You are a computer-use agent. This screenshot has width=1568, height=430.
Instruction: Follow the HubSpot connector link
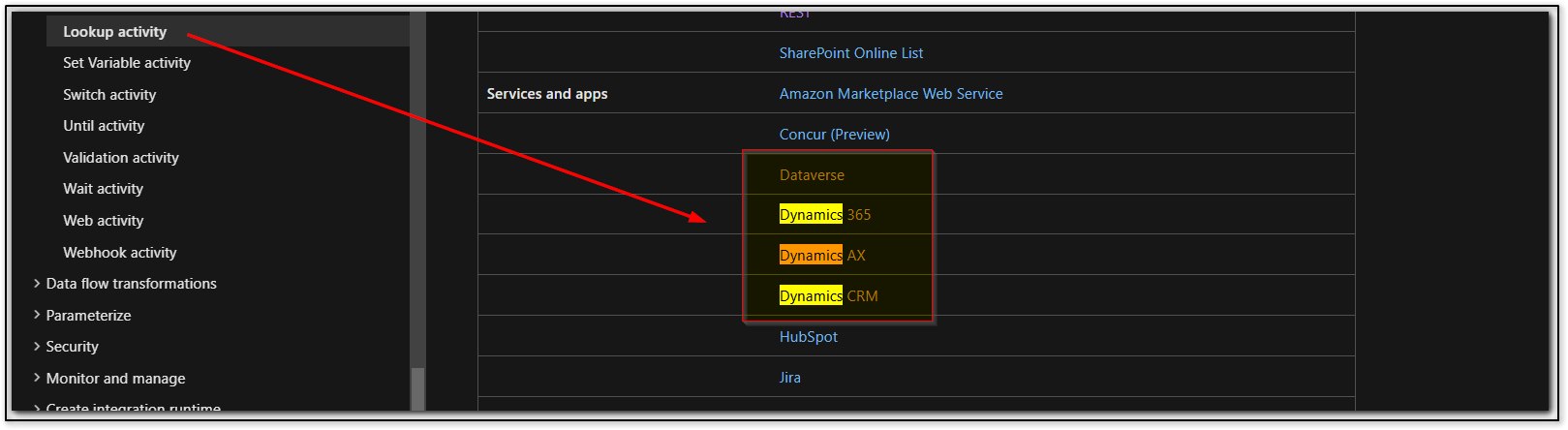pyautogui.click(x=809, y=337)
